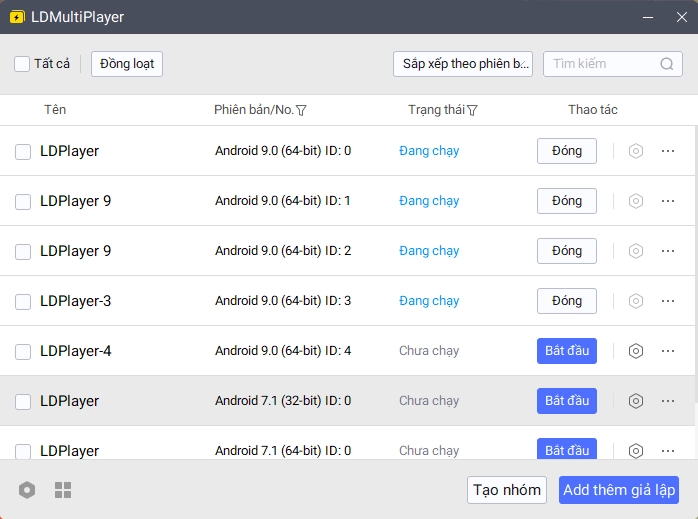This screenshot has width=698, height=519.
Task: Open settings icon for LDPlayer 9 ID: 2
Action: [x=636, y=251]
